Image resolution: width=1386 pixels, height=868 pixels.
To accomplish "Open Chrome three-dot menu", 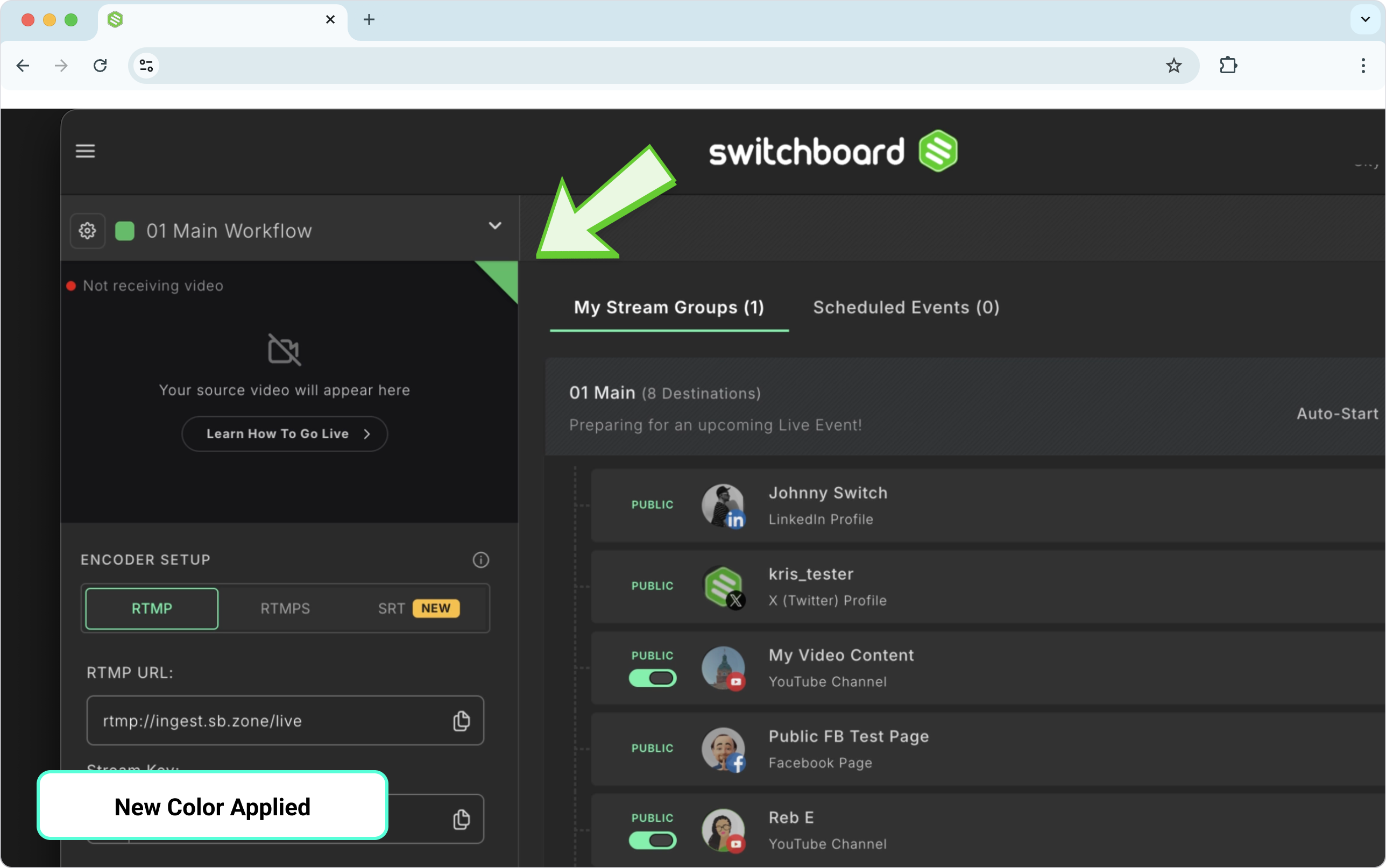I will 1363,66.
